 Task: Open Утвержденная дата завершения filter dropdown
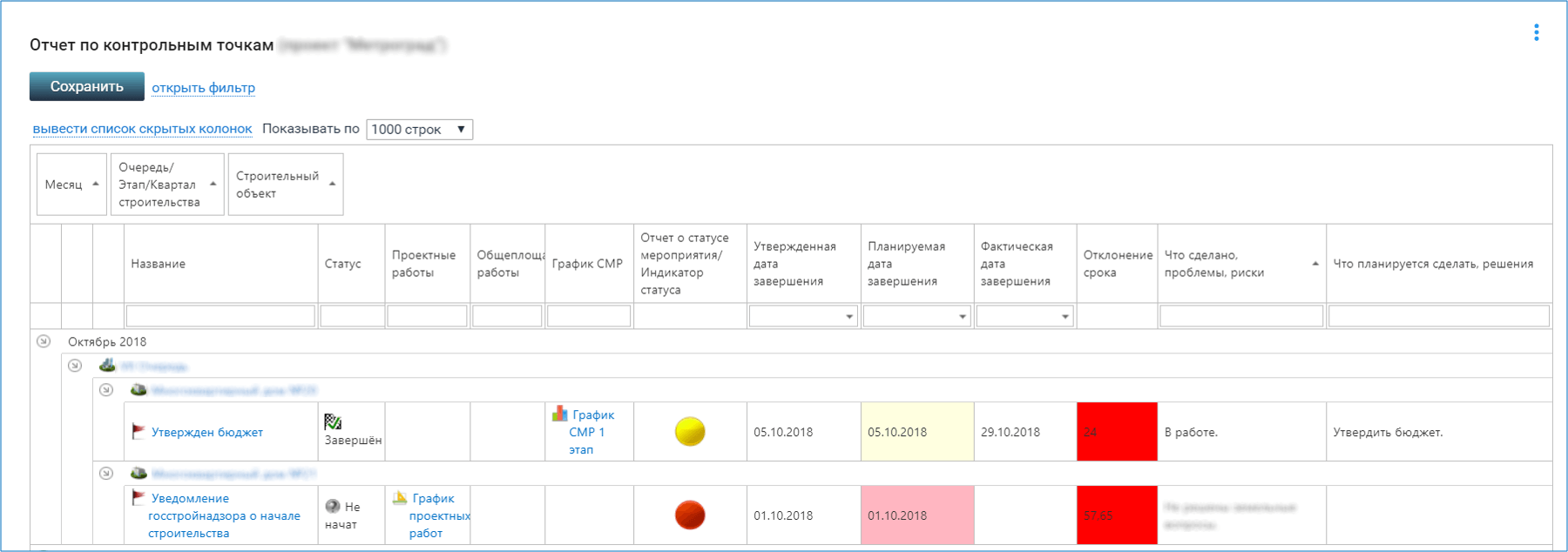pos(848,317)
